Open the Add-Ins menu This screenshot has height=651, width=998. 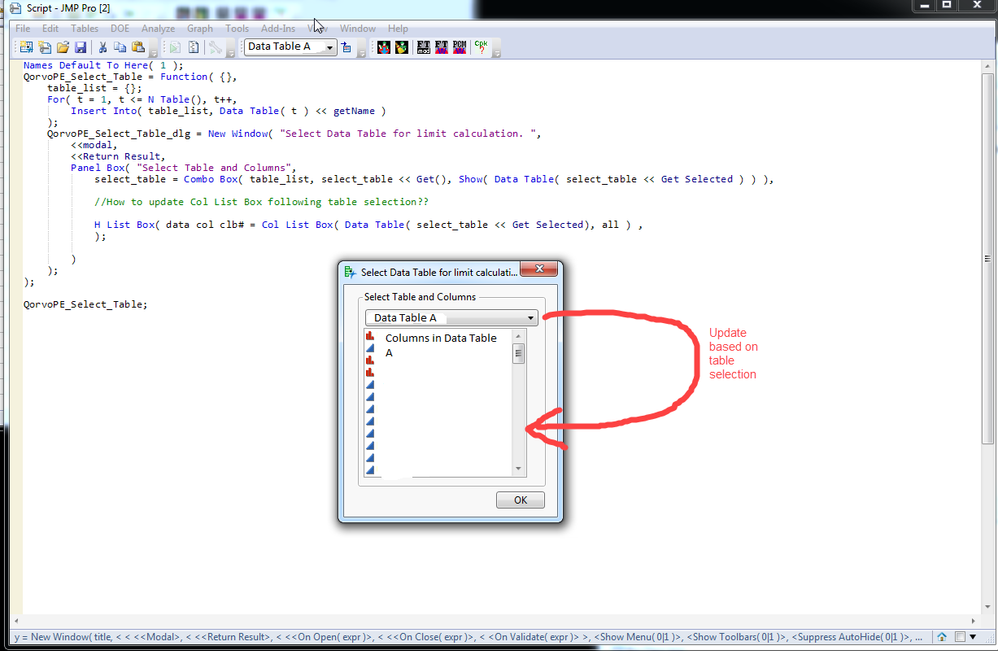pos(278,29)
